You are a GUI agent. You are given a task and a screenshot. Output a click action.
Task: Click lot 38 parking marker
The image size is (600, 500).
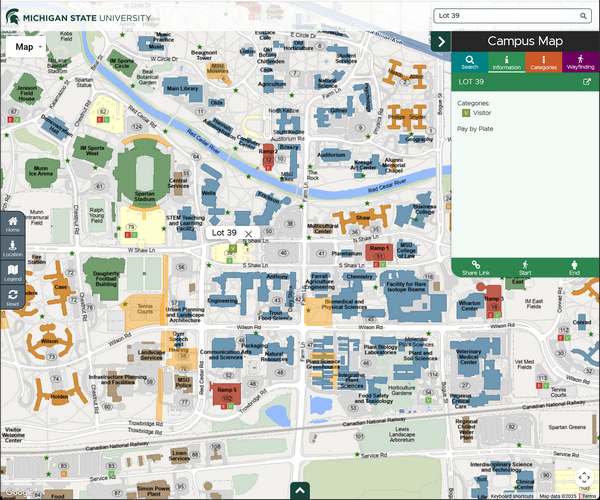pos(290,224)
